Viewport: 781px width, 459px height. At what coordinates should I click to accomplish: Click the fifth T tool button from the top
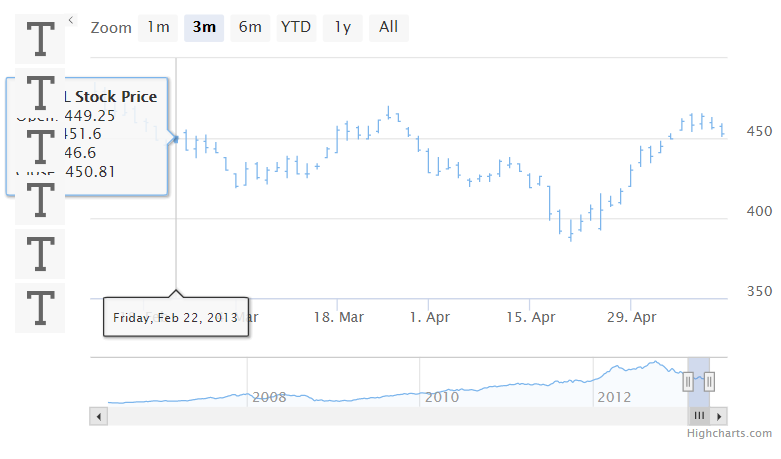point(40,254)
